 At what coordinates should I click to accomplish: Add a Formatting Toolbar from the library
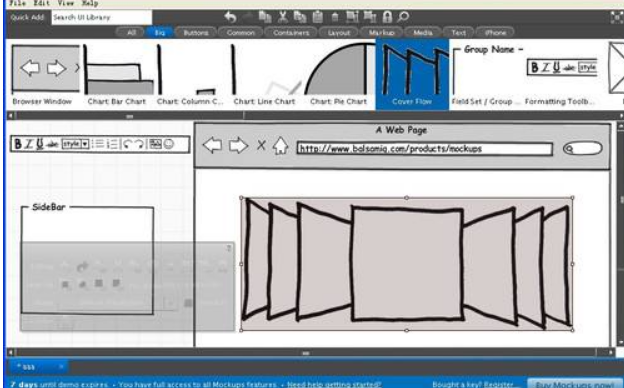point(561,74)
